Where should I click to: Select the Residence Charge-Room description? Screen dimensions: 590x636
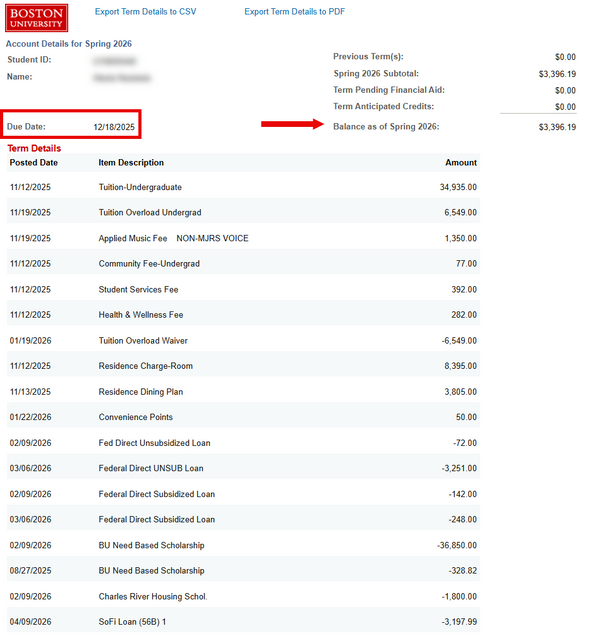pos(146,366)
